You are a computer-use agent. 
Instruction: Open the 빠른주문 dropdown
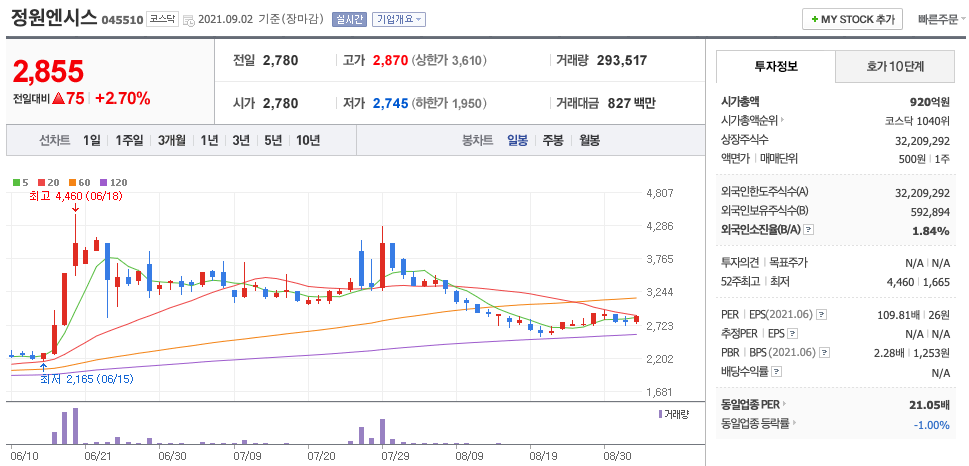pyautogui.click(x=942, y=19)
